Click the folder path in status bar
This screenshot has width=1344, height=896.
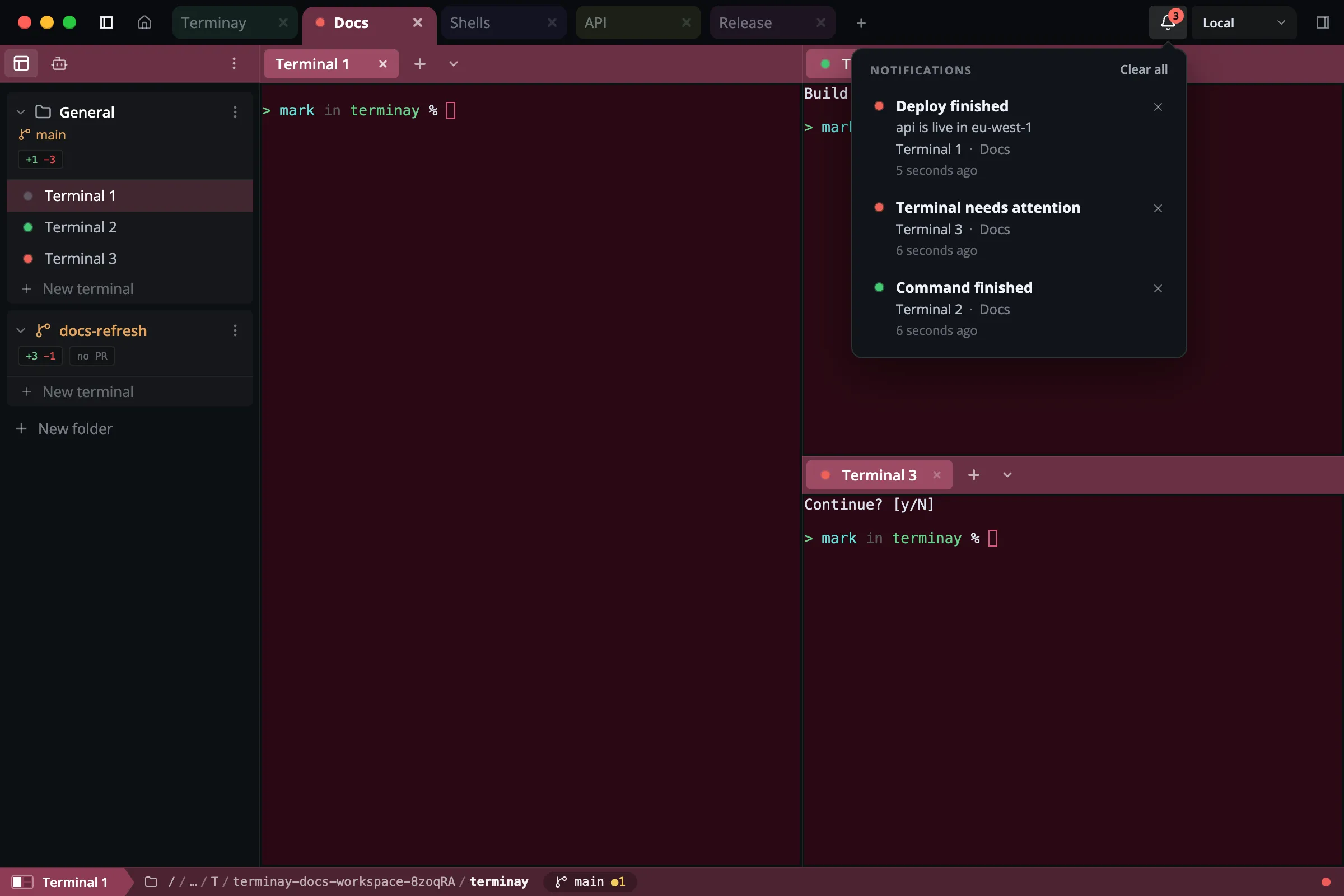[x=337, y=881]
